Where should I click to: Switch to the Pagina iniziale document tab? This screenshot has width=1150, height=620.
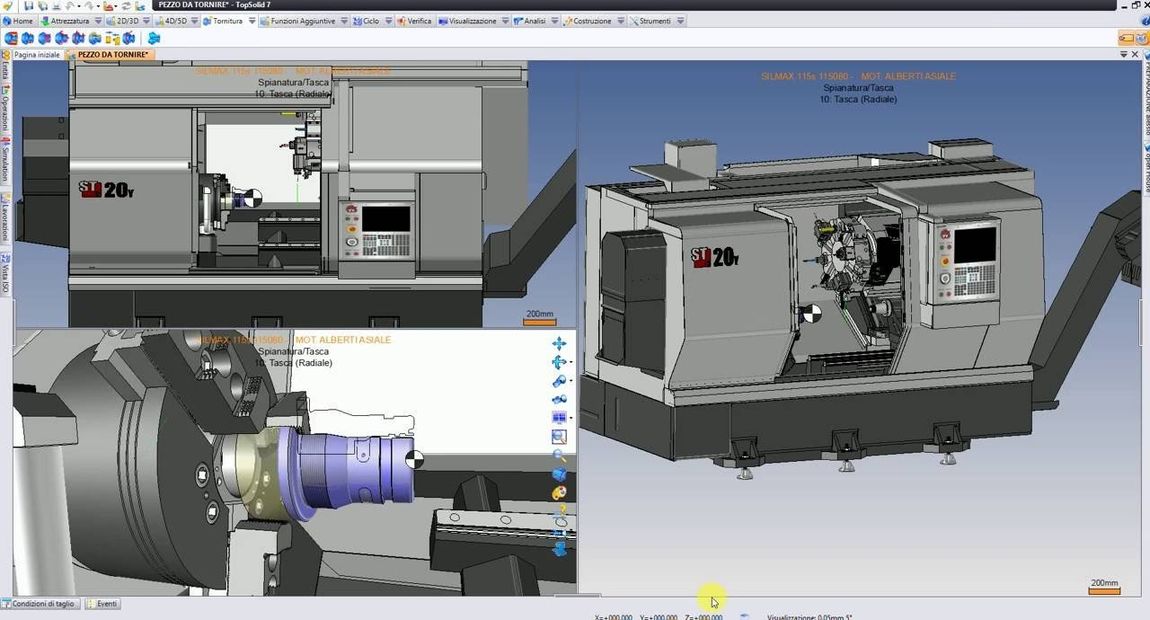pyautogui.click(x=37, y=55)
